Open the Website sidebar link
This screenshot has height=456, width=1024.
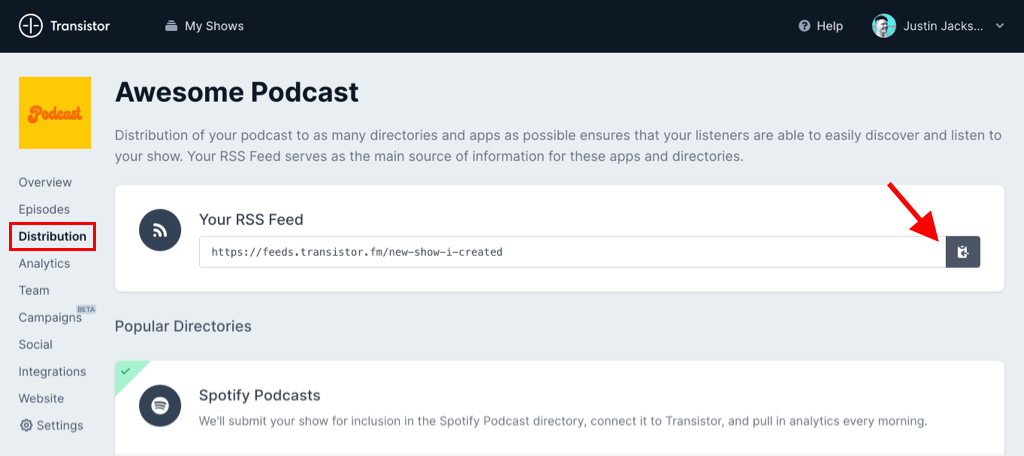coord(41,399)
